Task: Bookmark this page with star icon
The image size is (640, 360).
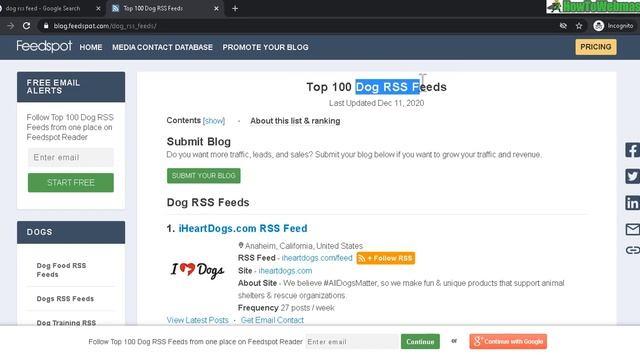Action: [579, 26]
